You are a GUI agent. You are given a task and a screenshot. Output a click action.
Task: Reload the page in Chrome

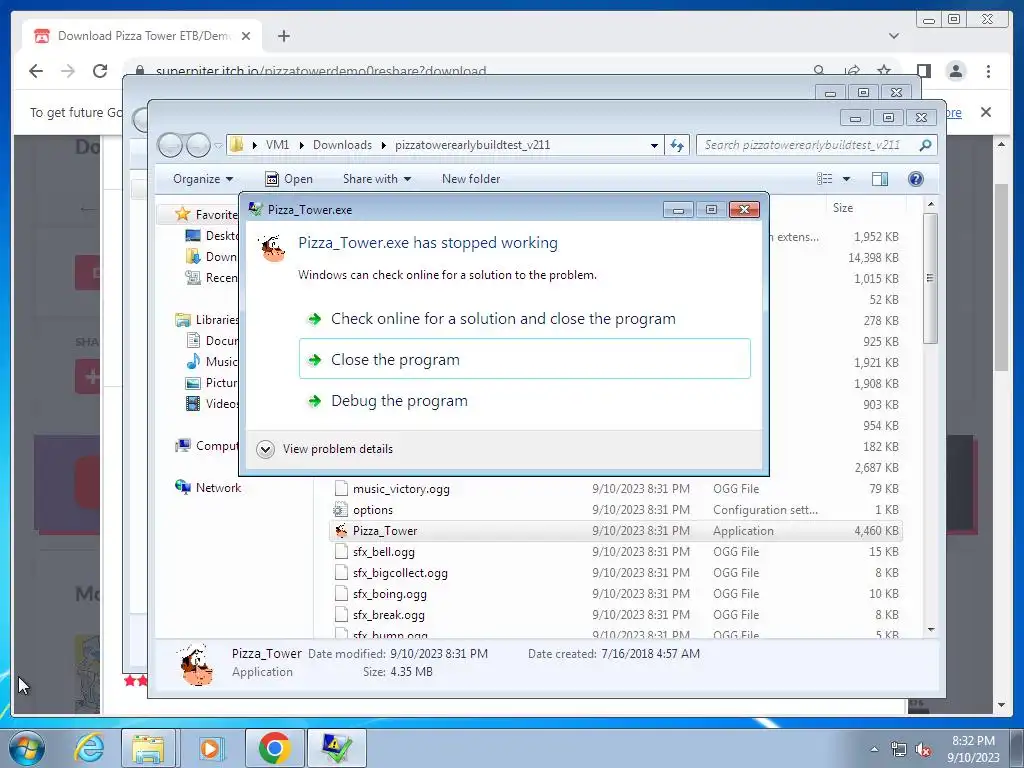[x=100, y=71]
